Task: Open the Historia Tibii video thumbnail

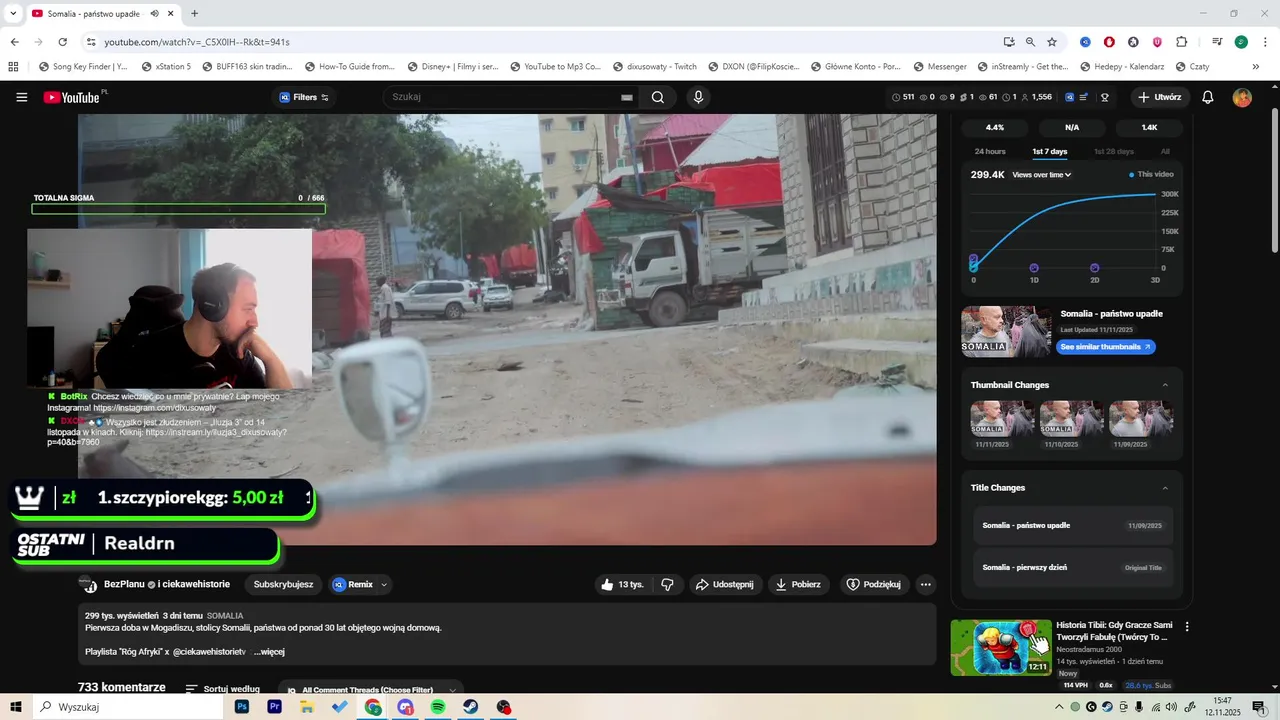Action: (x=1001, y=647)
